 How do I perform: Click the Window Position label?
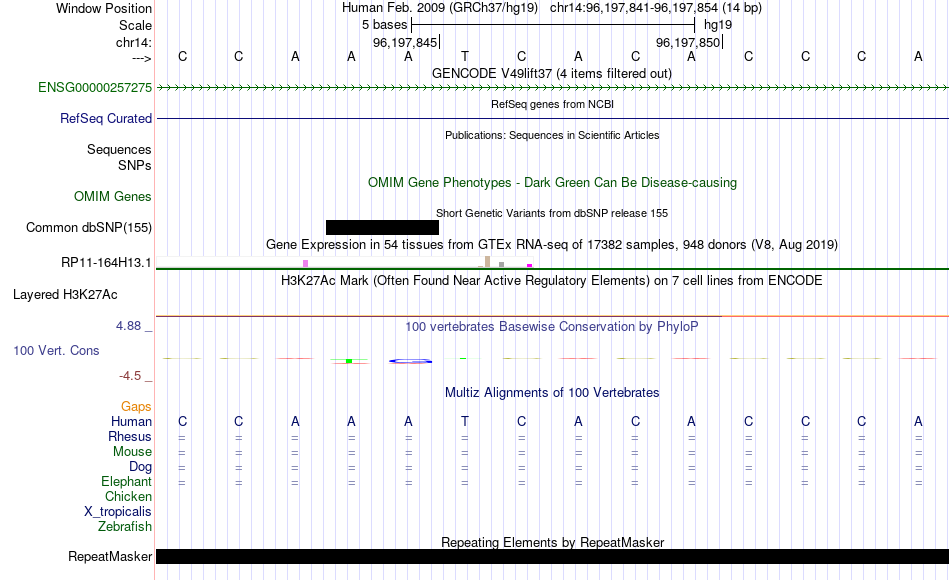pyautogui.click(x=104, y=9)
